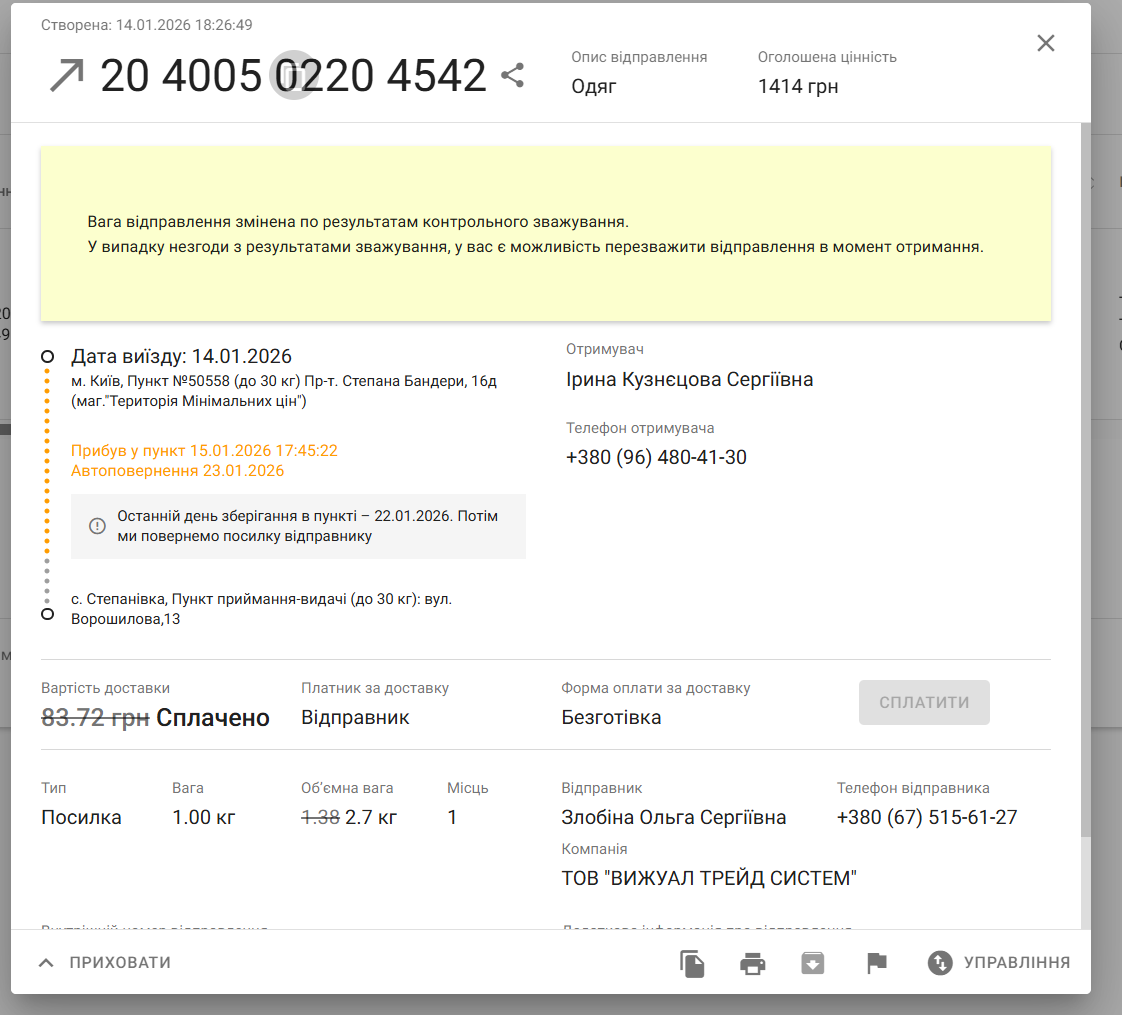
Task: Click the last storage day notice
Action: click(x=298, y=526)
